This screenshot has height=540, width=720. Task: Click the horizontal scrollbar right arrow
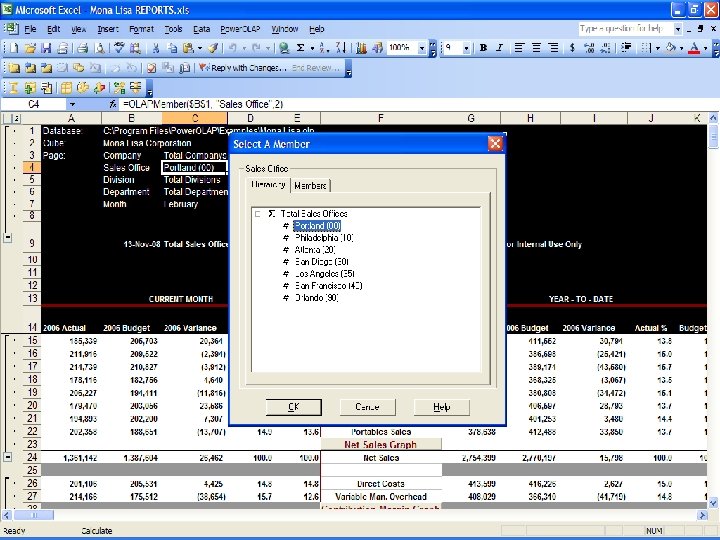703,515
